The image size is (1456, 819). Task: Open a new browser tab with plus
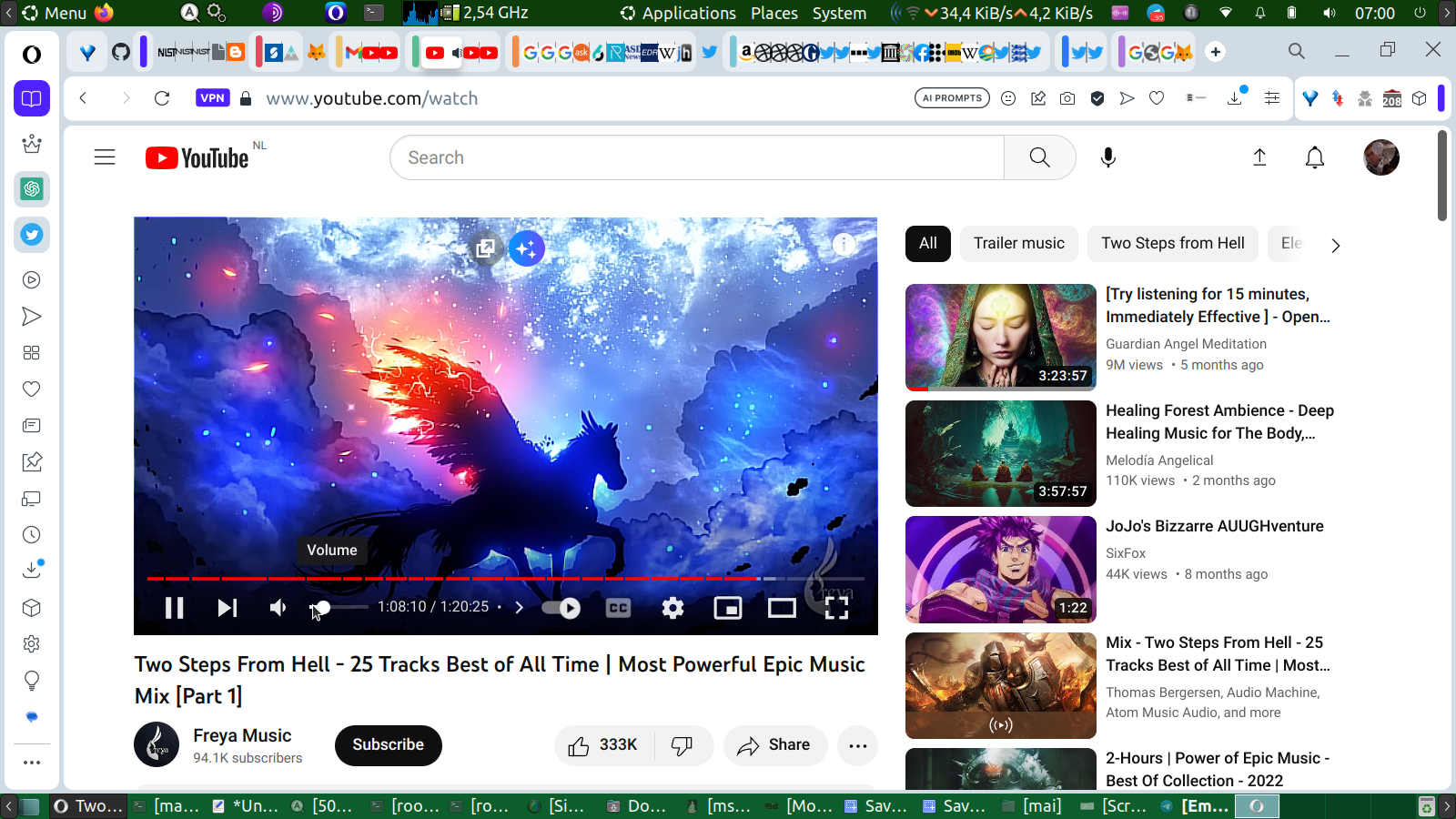[x=1216, y=52]
